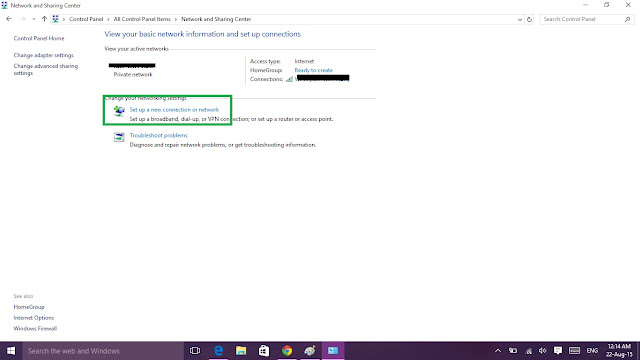
Task: Click the address bar location icon
Action: click(x=56, y=19)
